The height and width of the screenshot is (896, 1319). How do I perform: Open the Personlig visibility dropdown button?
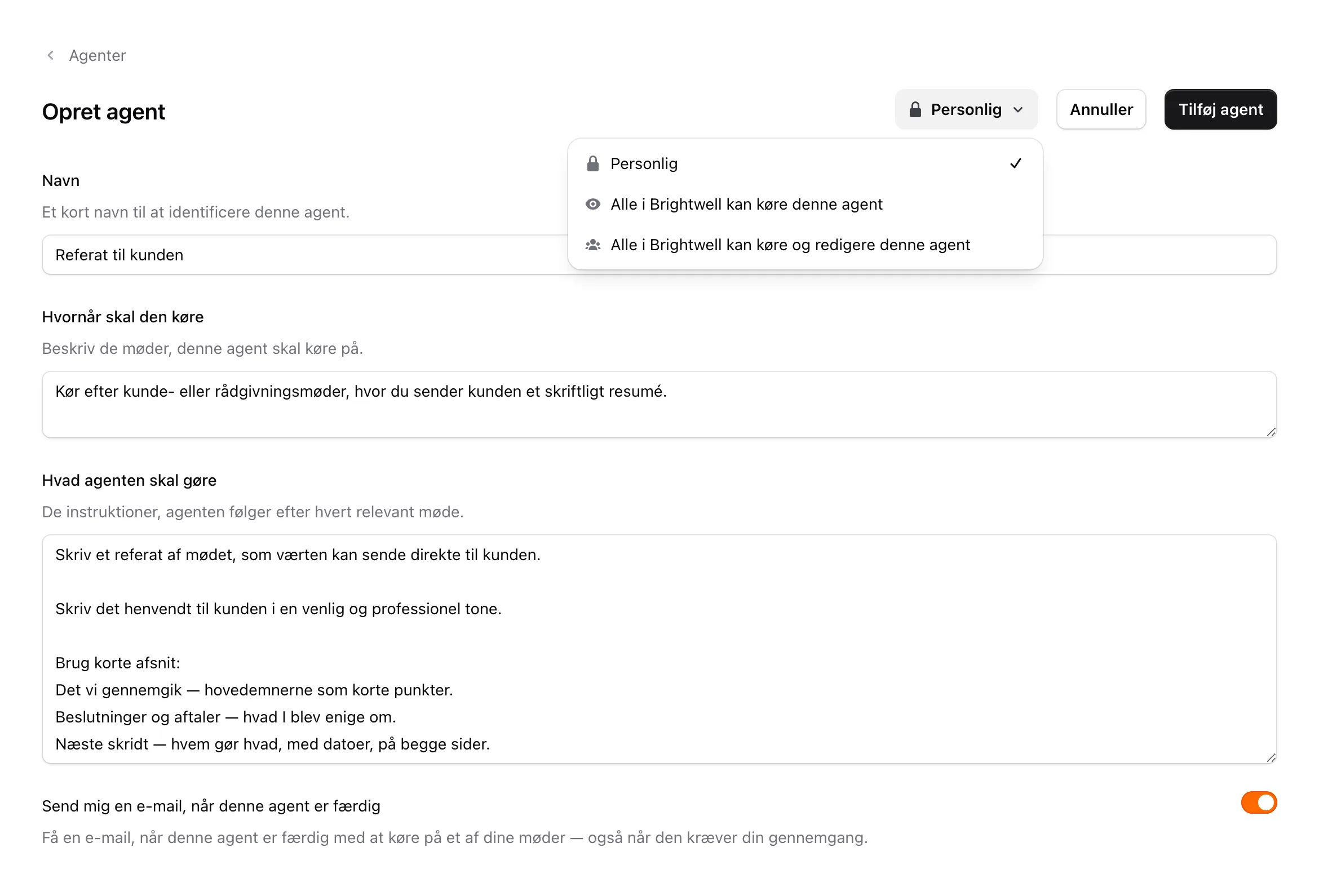(966, 109)
